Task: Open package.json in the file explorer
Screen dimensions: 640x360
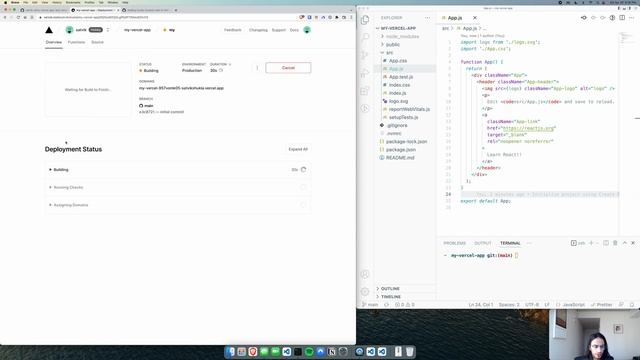Action: tap(401, 149)
